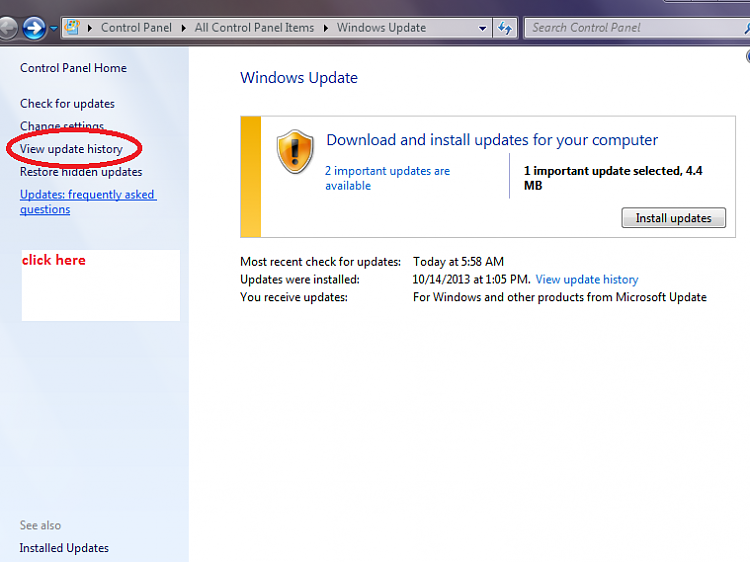This screenshot has height=562, width=750.
Task: Open Change settings
Action: pyautogui.click(x=62, y=126)
